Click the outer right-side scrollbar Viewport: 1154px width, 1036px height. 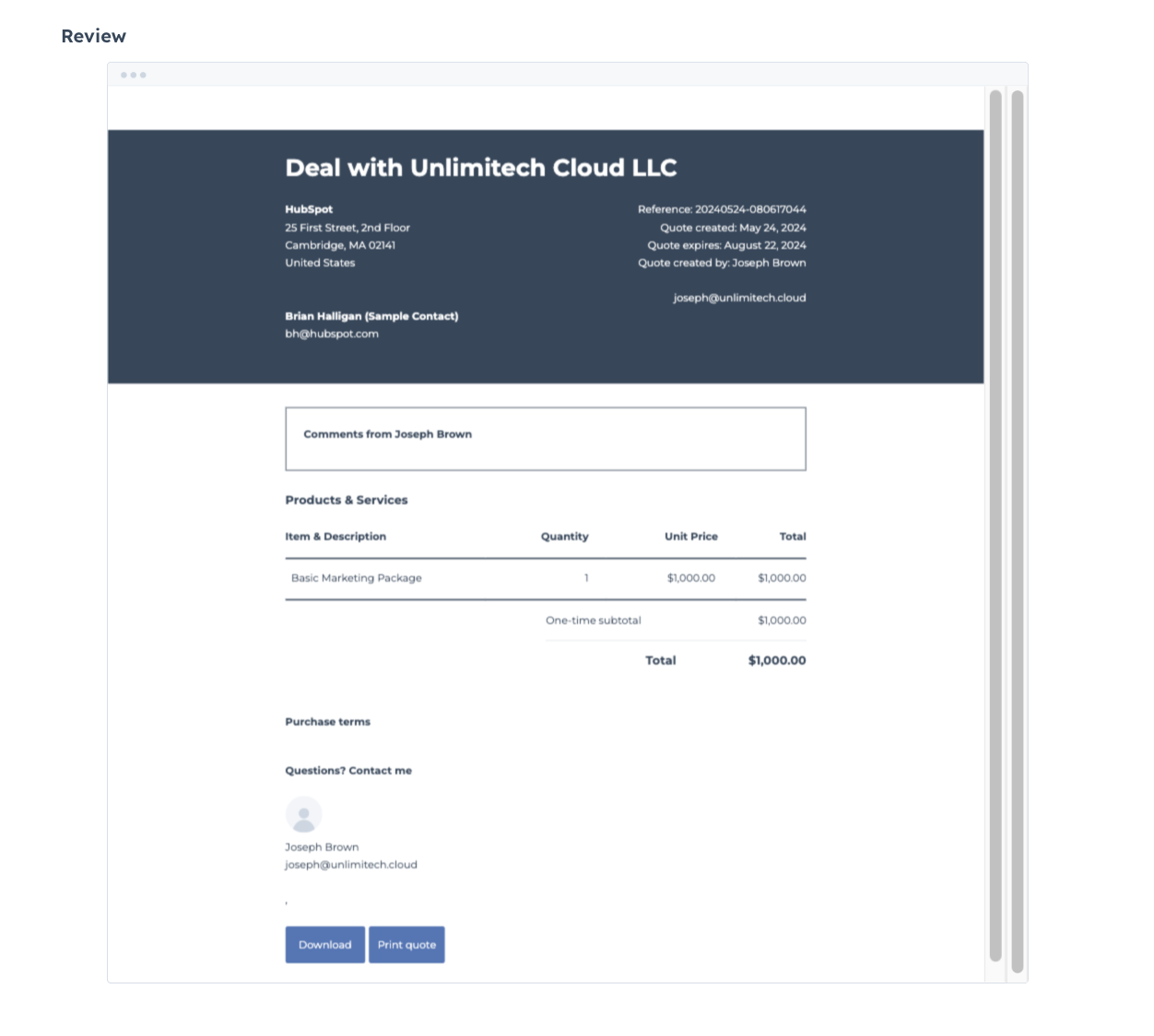pos(1017,531)
